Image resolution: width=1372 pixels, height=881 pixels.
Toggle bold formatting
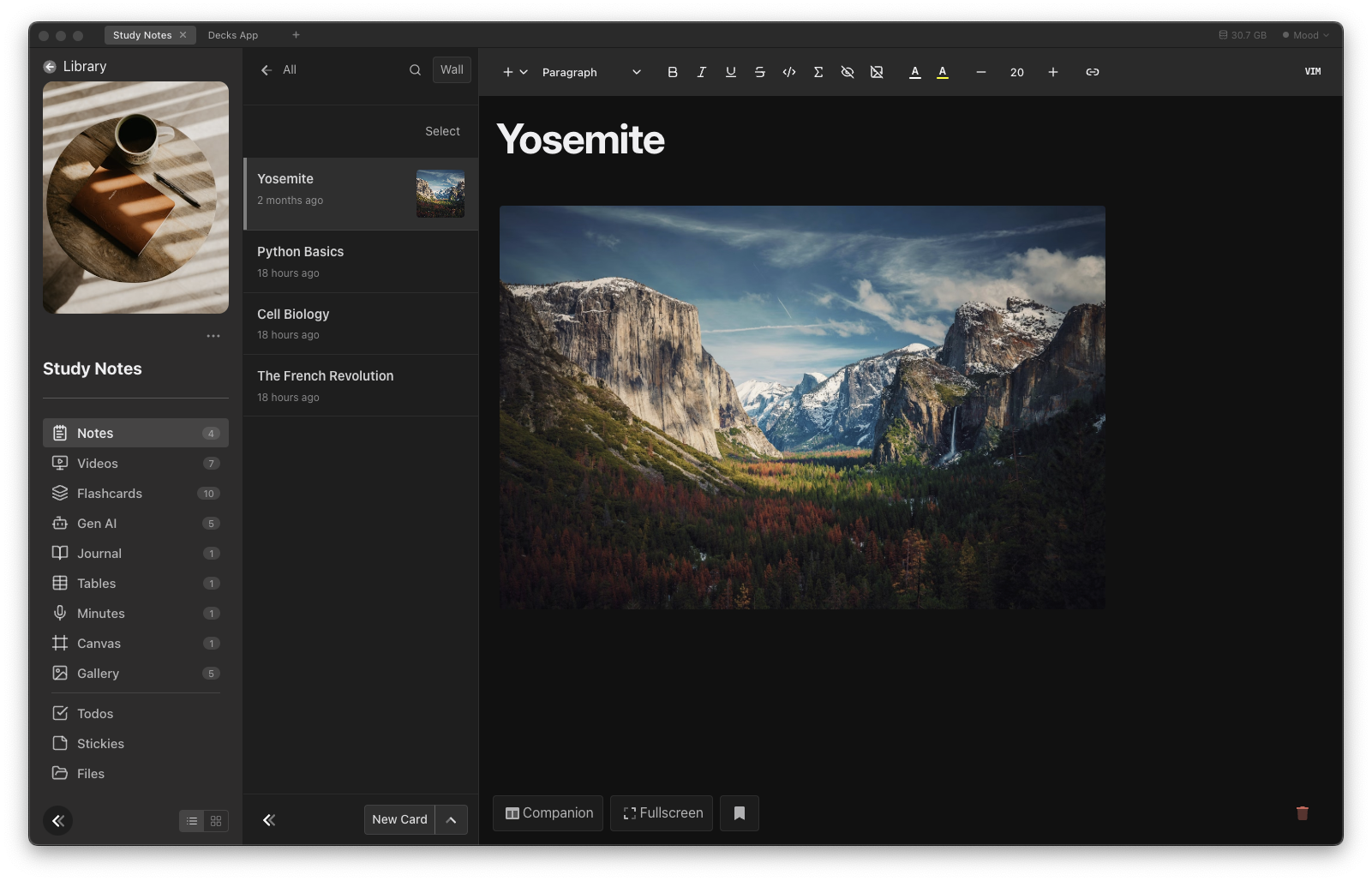click(672, 72)
